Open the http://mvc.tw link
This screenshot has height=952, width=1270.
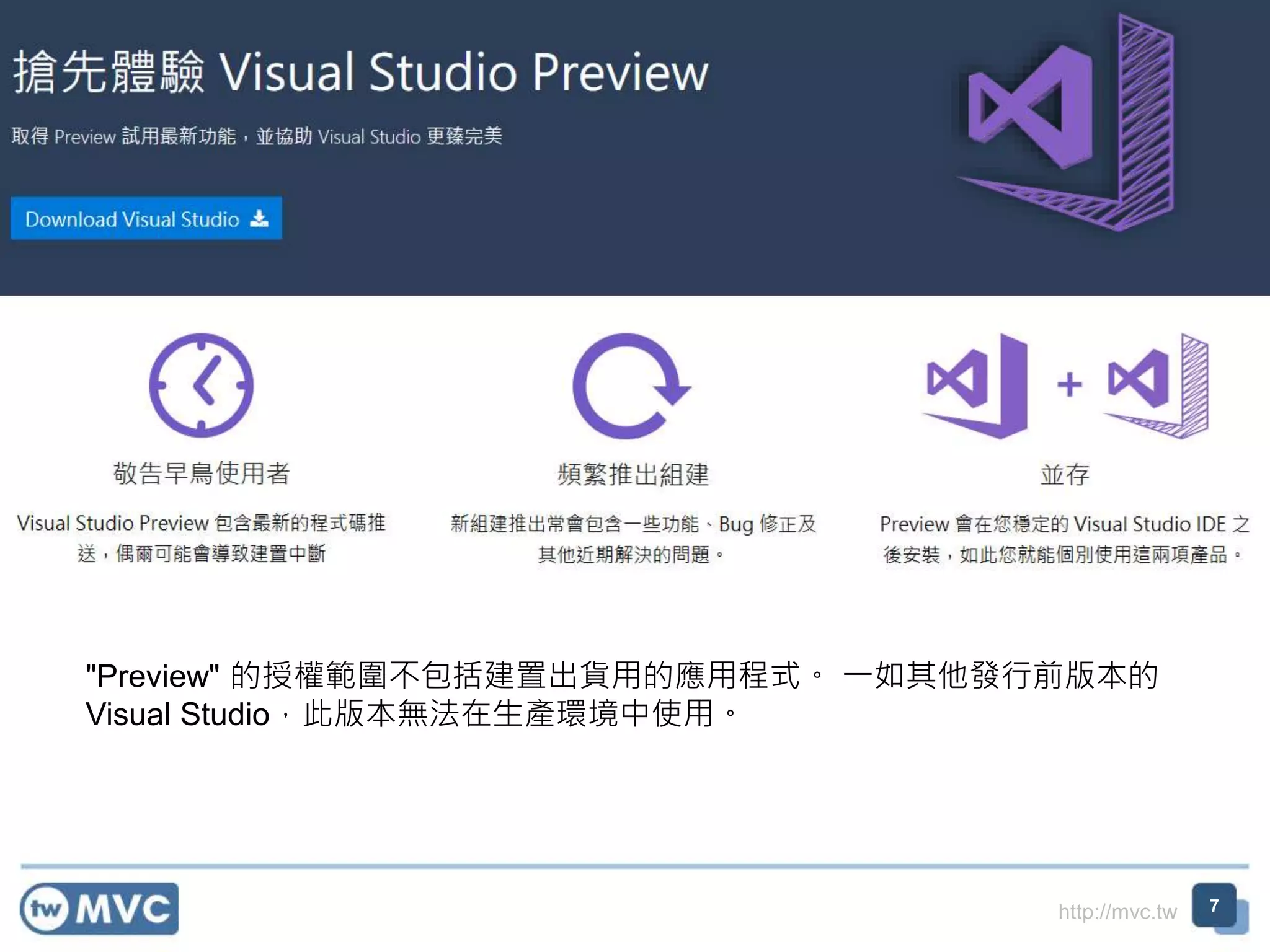[x=1117, y=912]
